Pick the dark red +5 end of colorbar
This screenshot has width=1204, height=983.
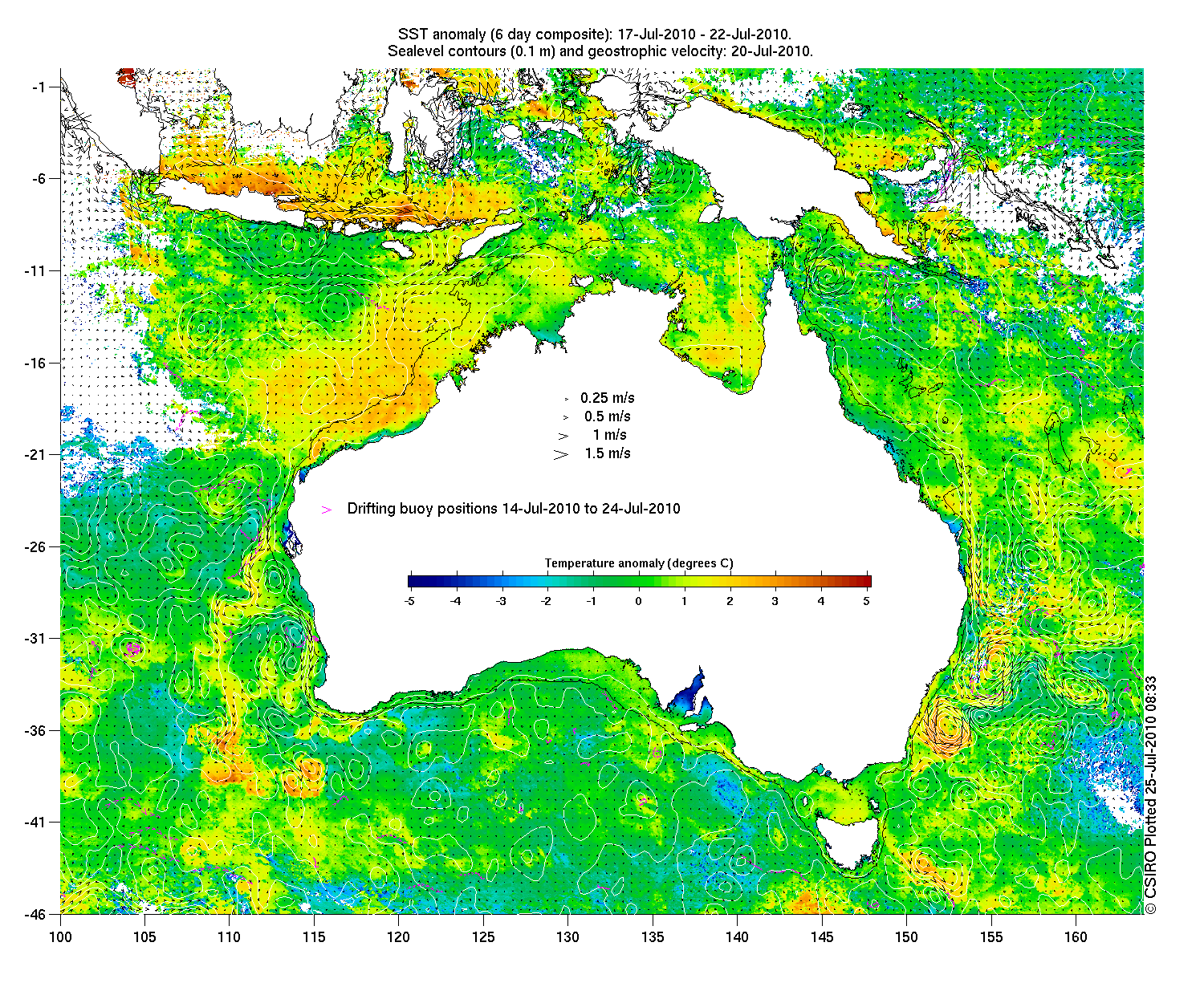pos(866,582)
